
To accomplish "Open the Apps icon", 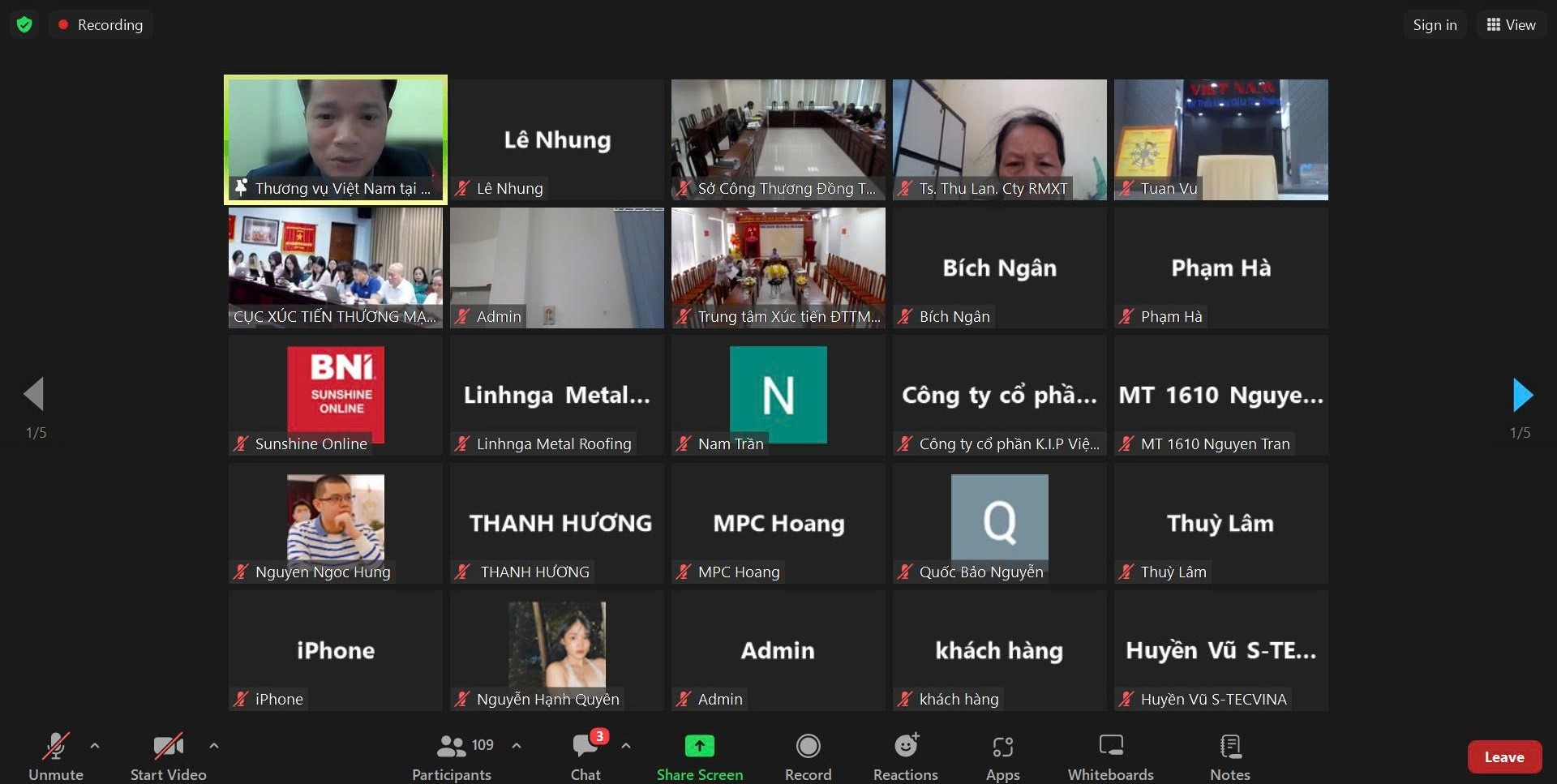I will tap(1002, 746).
